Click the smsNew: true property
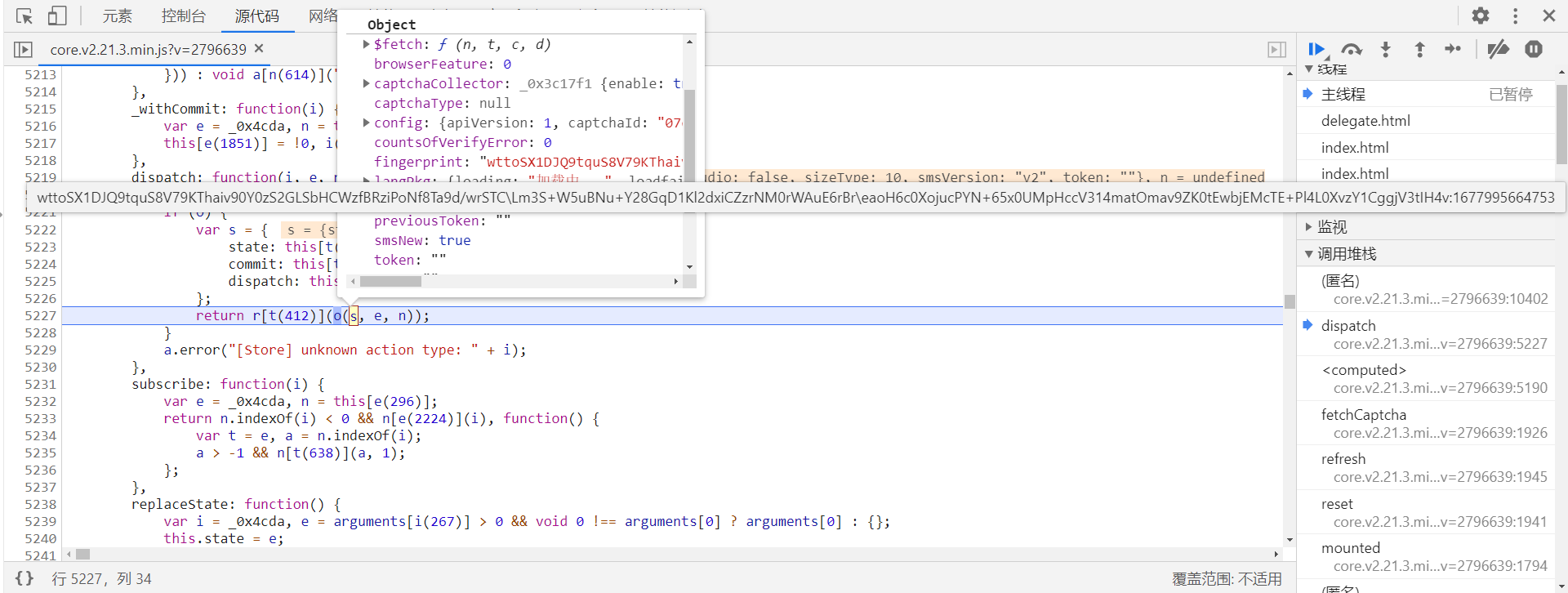This screenshot has width=1568, height=593. (422, 240)
